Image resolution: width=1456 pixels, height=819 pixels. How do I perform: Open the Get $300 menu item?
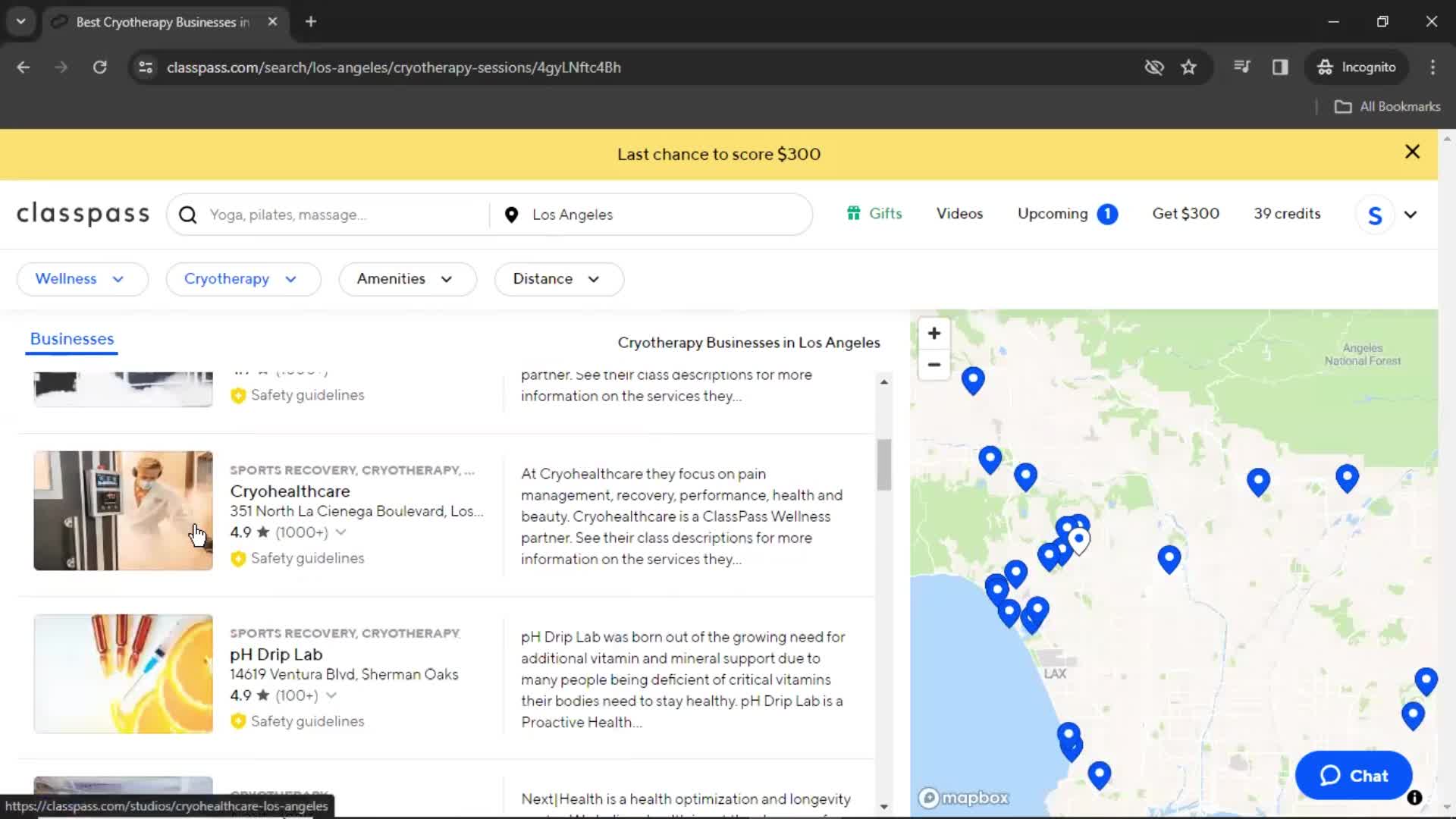(x=1185, y=214)
